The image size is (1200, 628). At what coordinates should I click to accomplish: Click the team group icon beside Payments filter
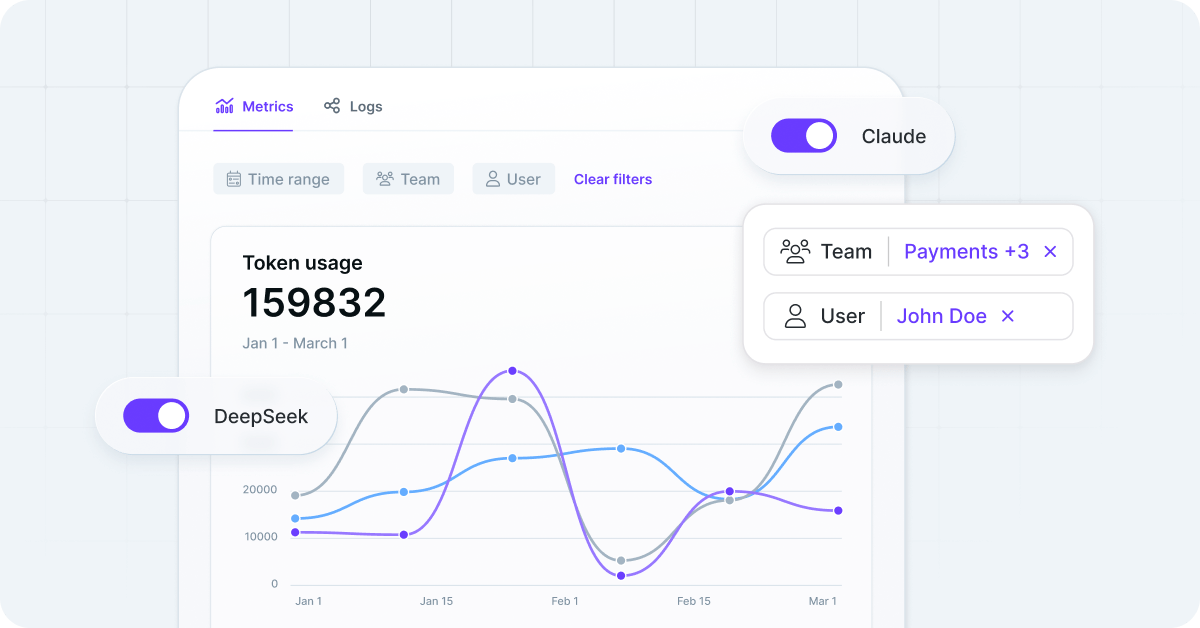click(796, 251)
